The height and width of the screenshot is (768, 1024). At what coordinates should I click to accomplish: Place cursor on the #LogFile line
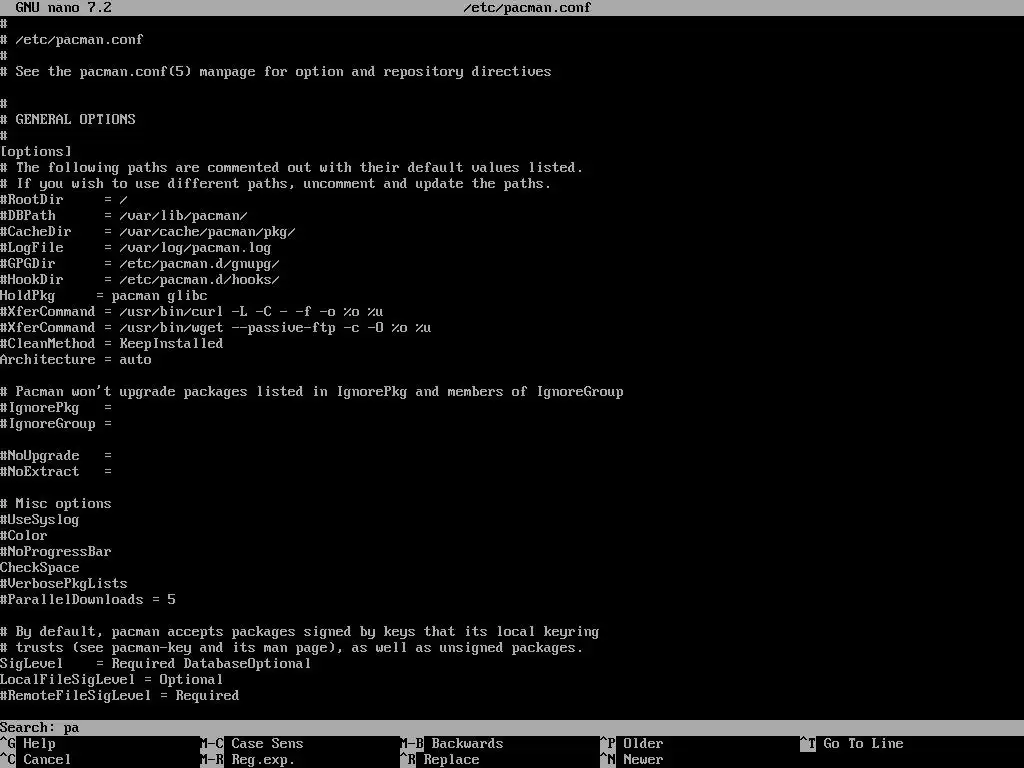click(136, 248)
